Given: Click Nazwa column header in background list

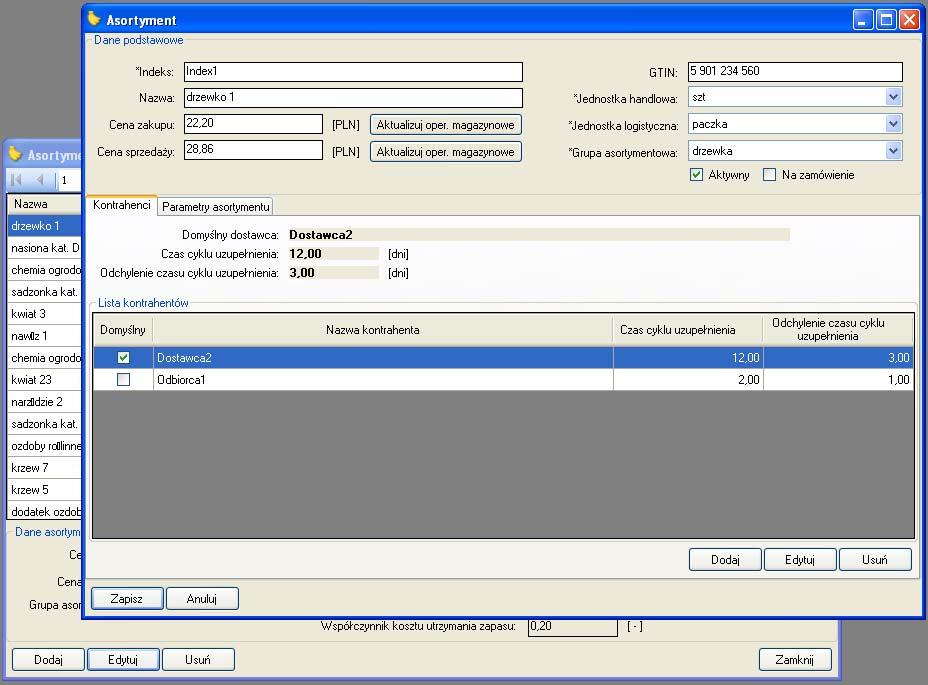Looking at the screenshot, I should coord(45,204).
